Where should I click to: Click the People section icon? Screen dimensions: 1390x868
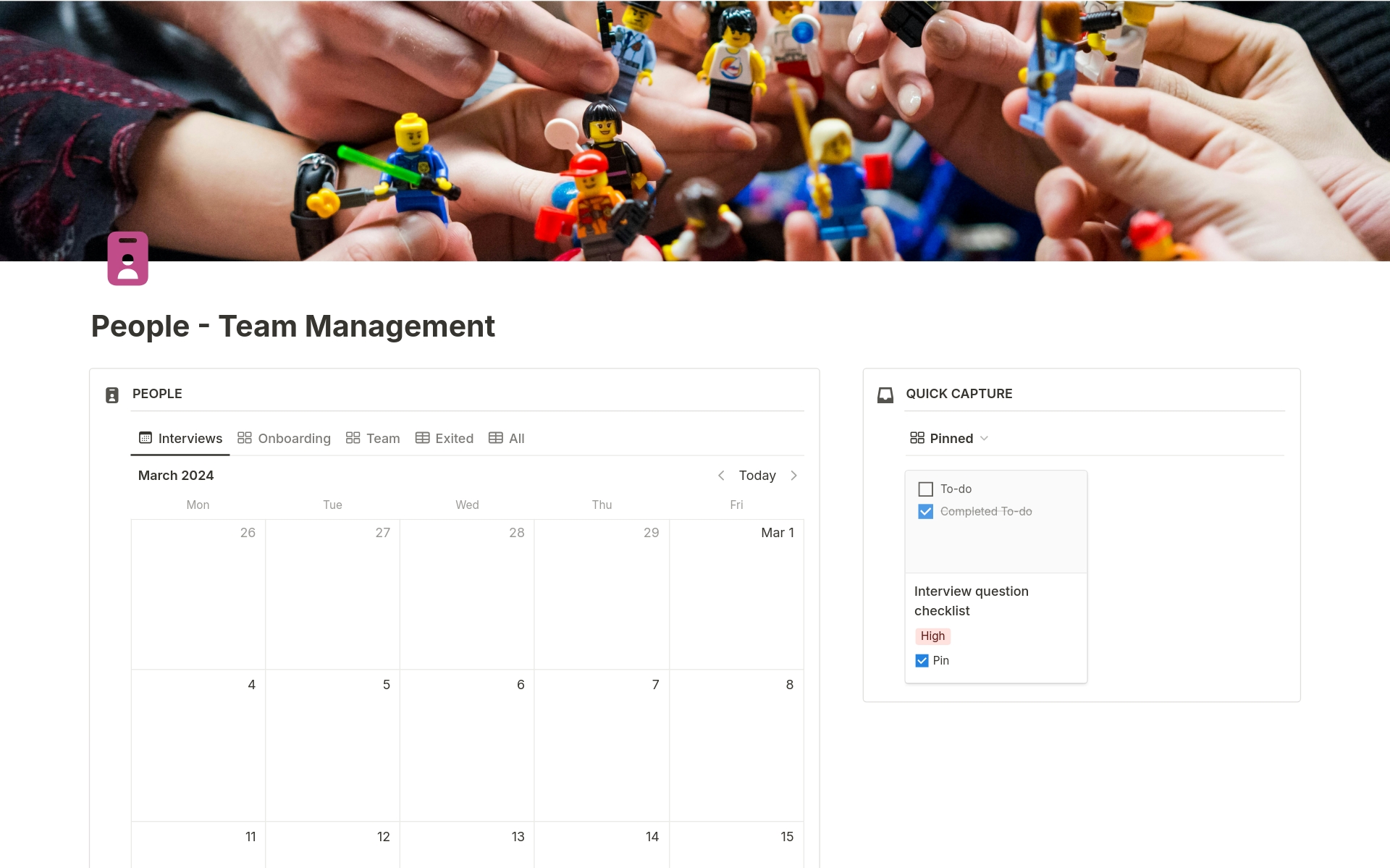pyautogui.click(x=113, y=393)
